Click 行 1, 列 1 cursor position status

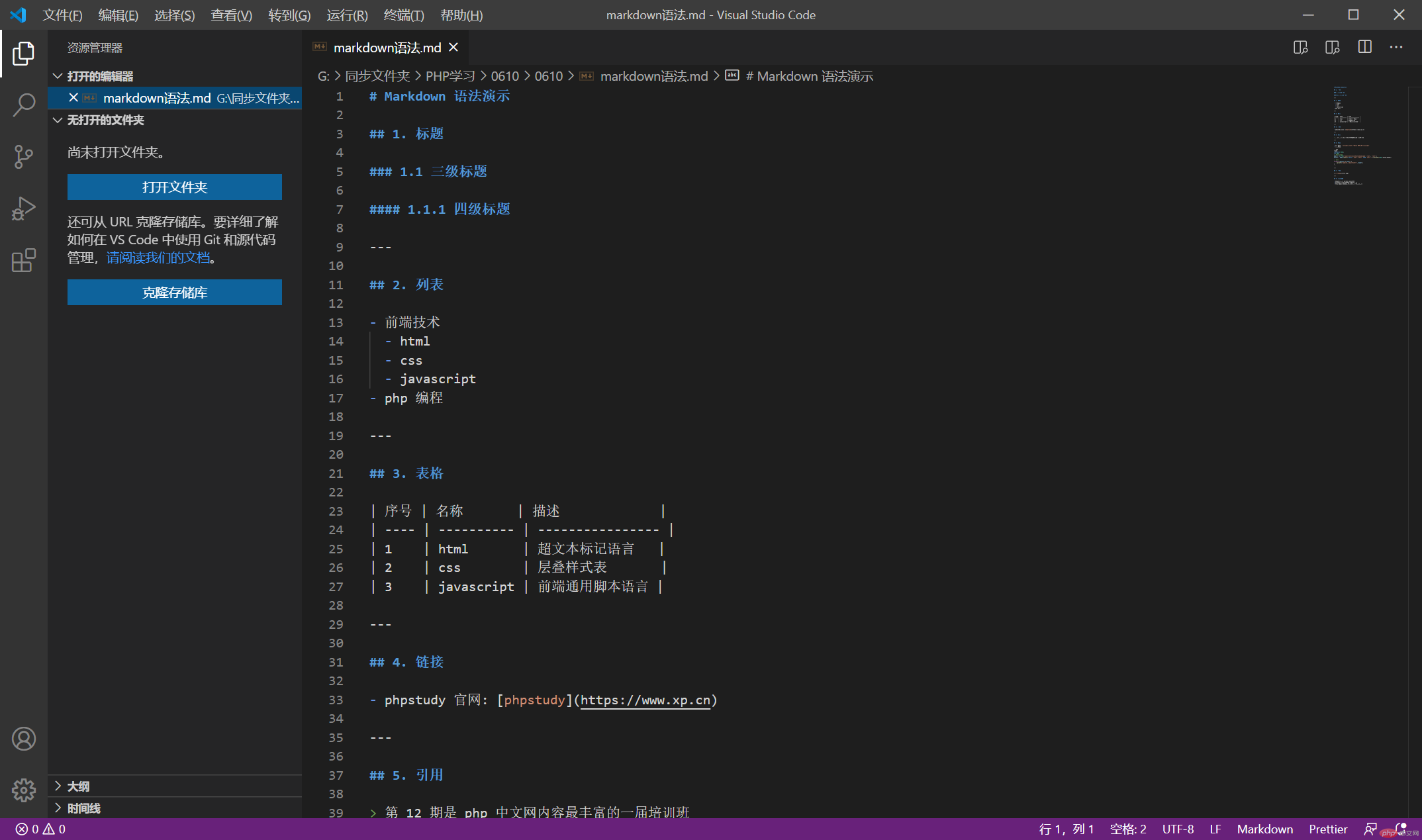tap(1066, 829)
